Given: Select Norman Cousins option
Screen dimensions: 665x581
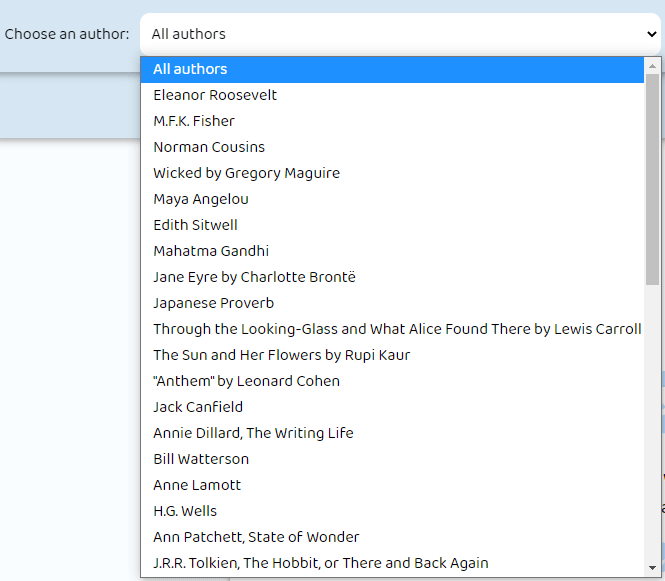Looking at the screenshot, I should coord(392,147).
